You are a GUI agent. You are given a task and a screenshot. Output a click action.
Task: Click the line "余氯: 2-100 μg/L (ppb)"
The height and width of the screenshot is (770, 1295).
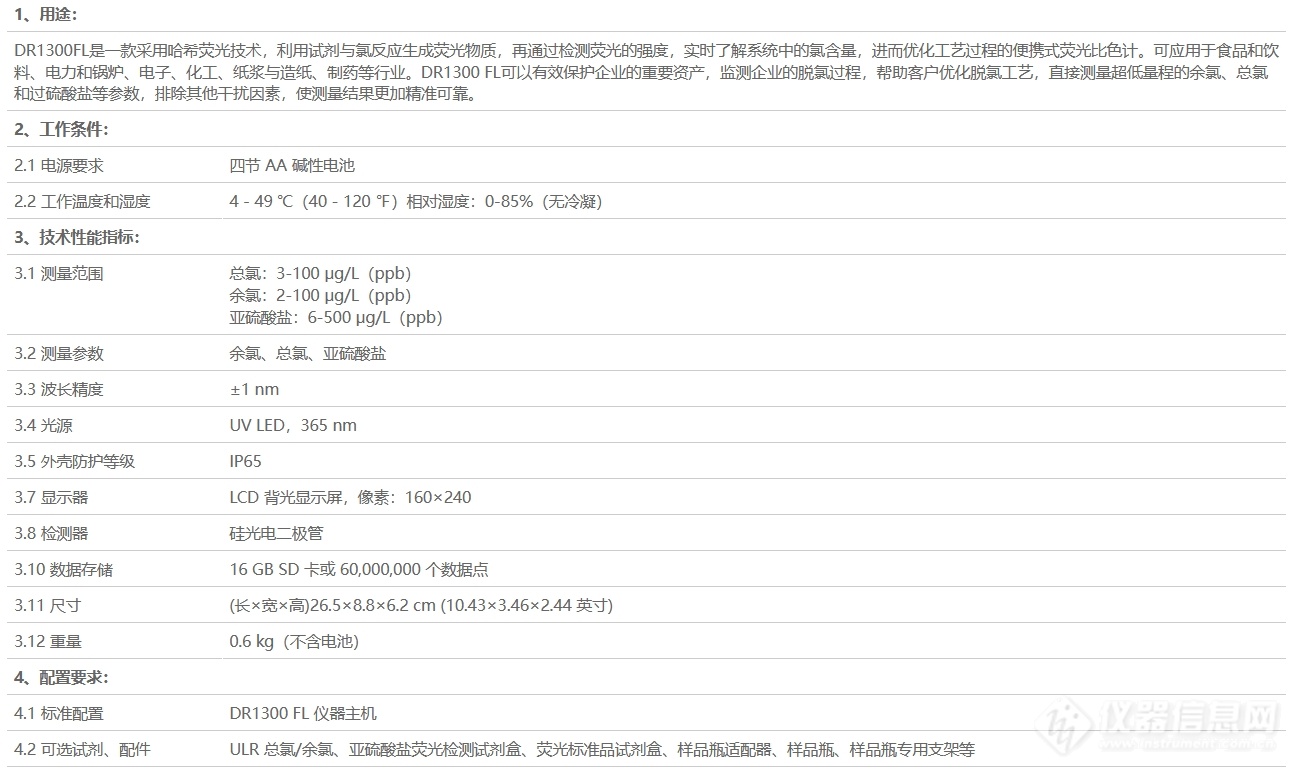point(320,295)
